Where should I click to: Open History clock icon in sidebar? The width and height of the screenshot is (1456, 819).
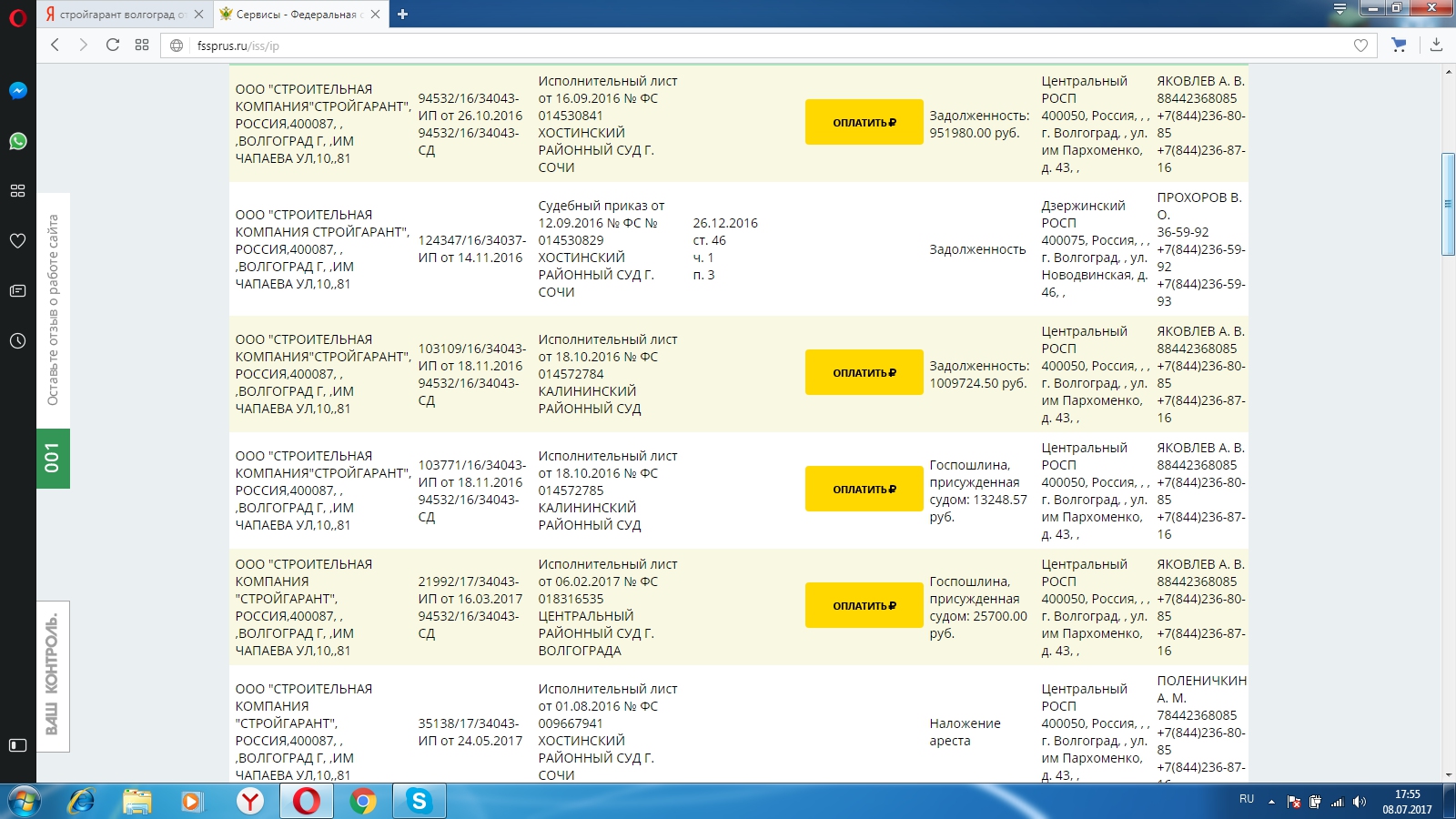pos(18,341)
